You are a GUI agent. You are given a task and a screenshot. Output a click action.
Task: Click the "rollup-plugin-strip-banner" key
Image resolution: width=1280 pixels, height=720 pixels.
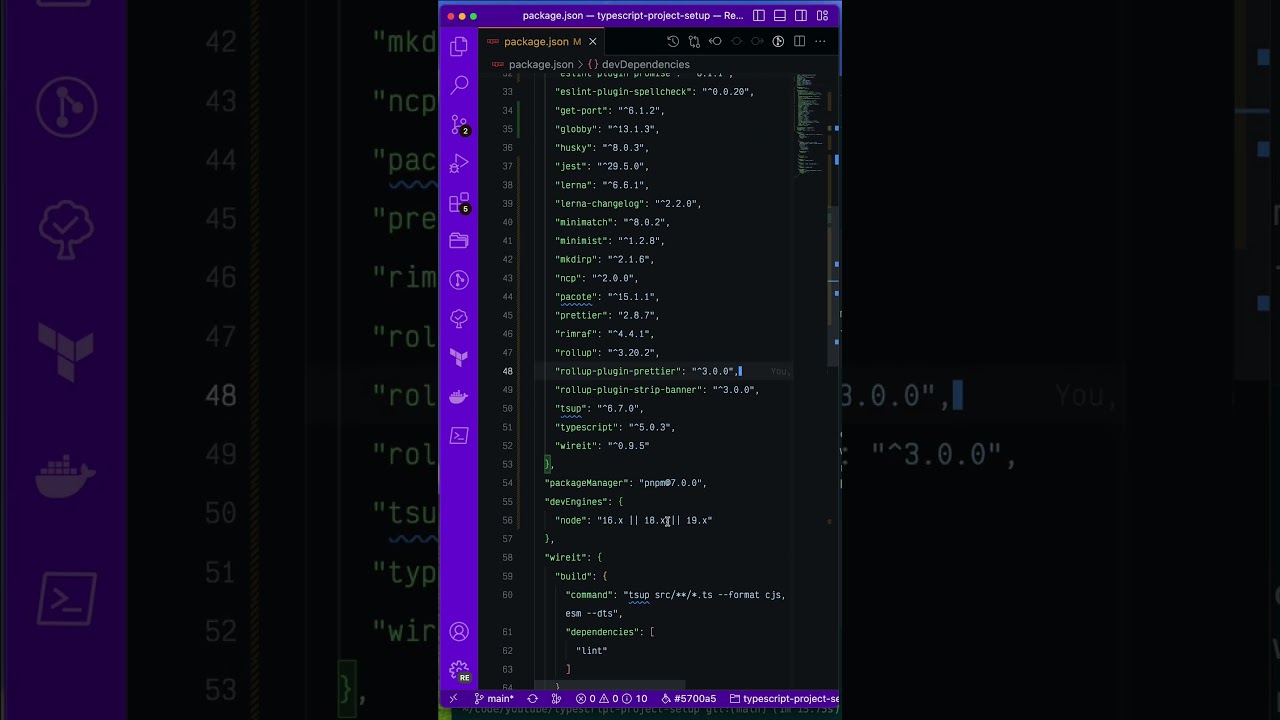[629, 390]
